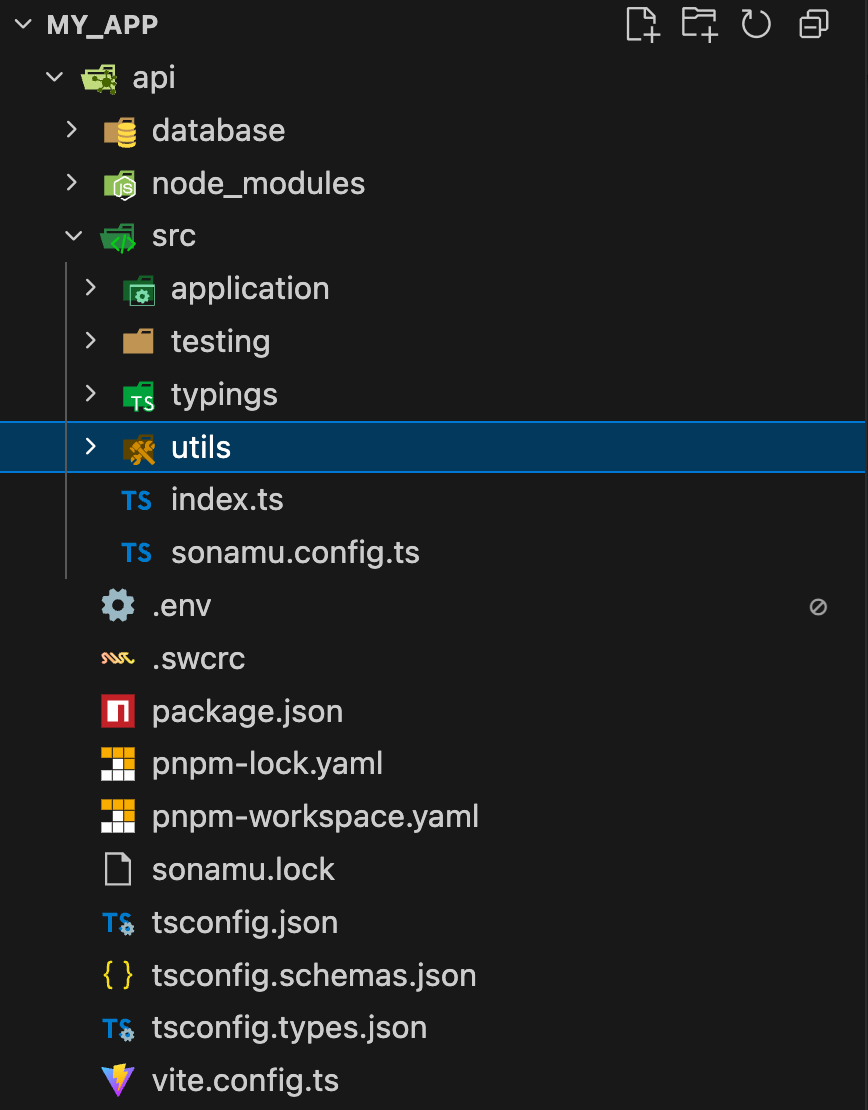
Task: Click the typings folder TS icon
Action: pyautogui.click(x=139, y=395)
